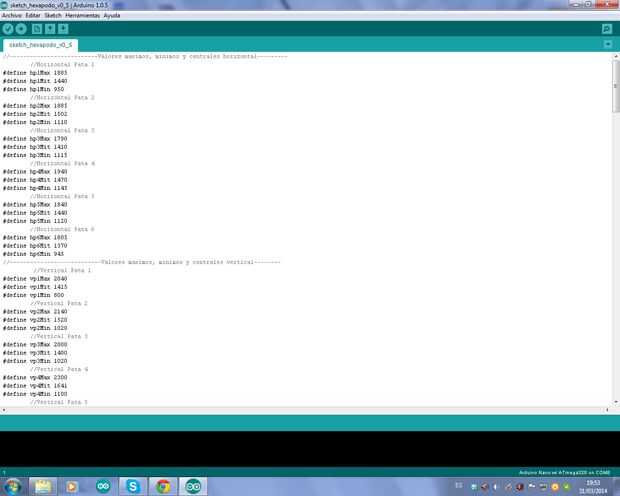Click the line '#define vp3Mit 1400'
Viewport: 620px width, 496px height.
(35, 353)
